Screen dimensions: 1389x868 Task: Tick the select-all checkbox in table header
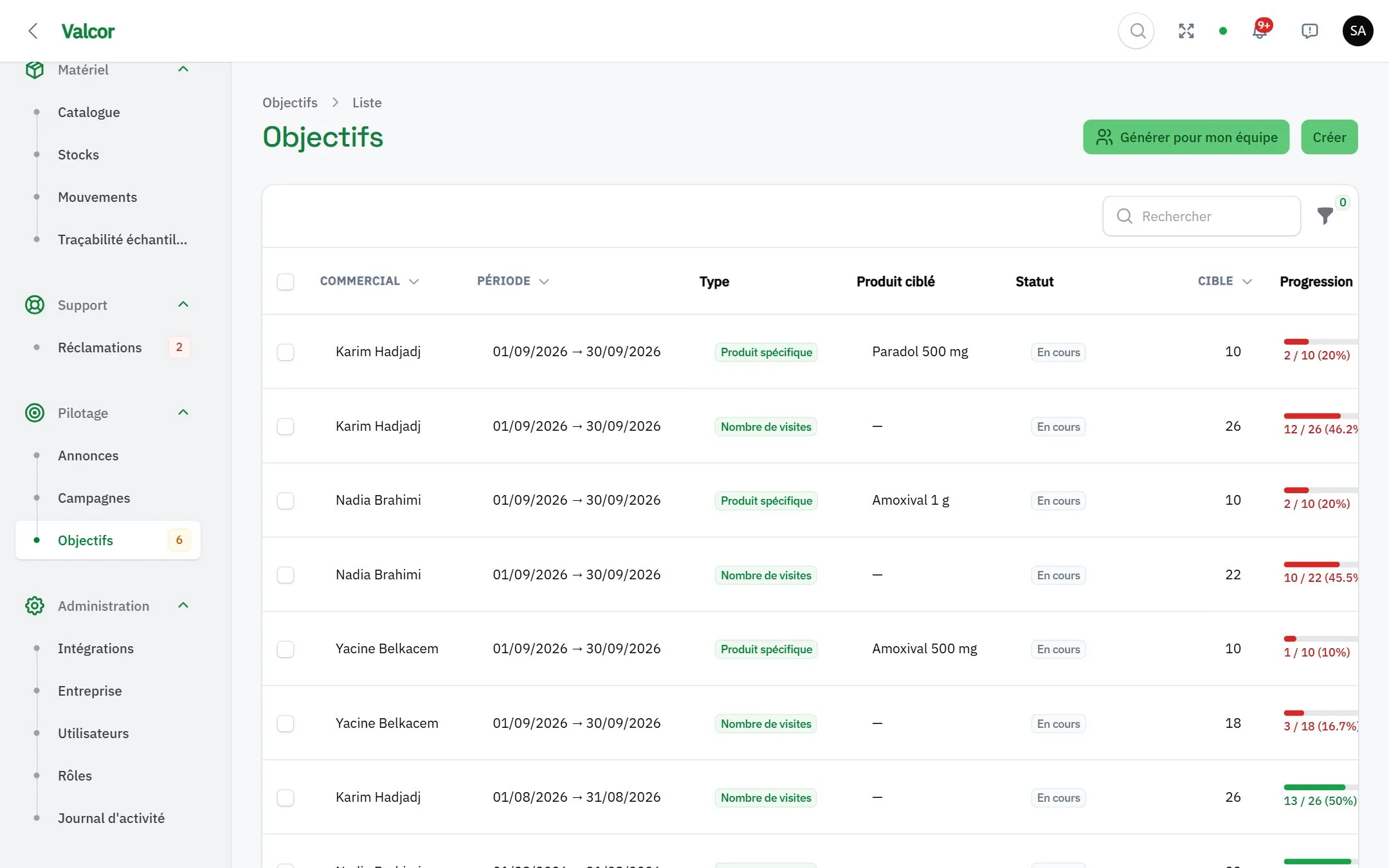286,282
